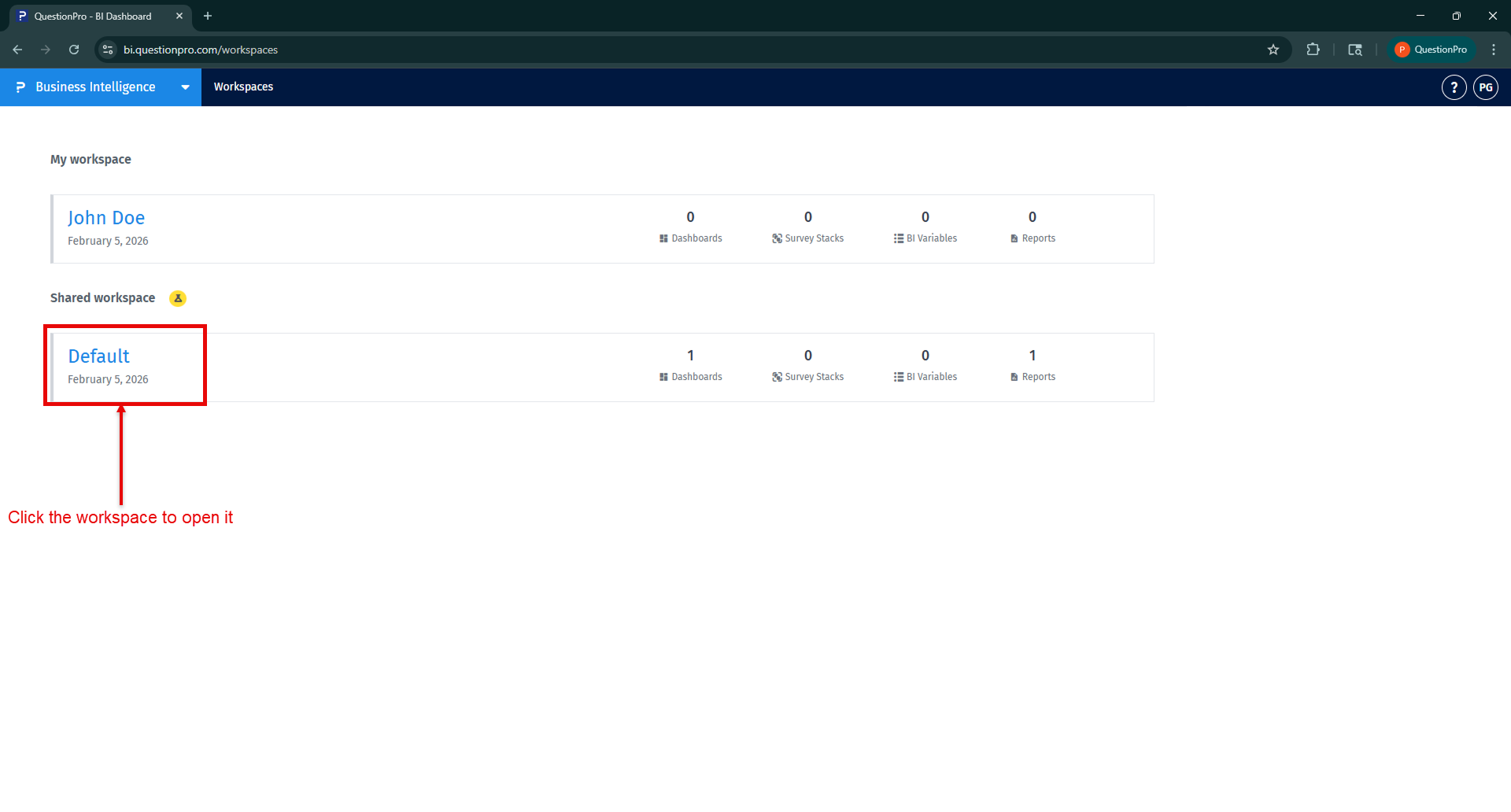
Task: Open the QuestionPro Chrome profile button
Action: [x=1431, y=50]
